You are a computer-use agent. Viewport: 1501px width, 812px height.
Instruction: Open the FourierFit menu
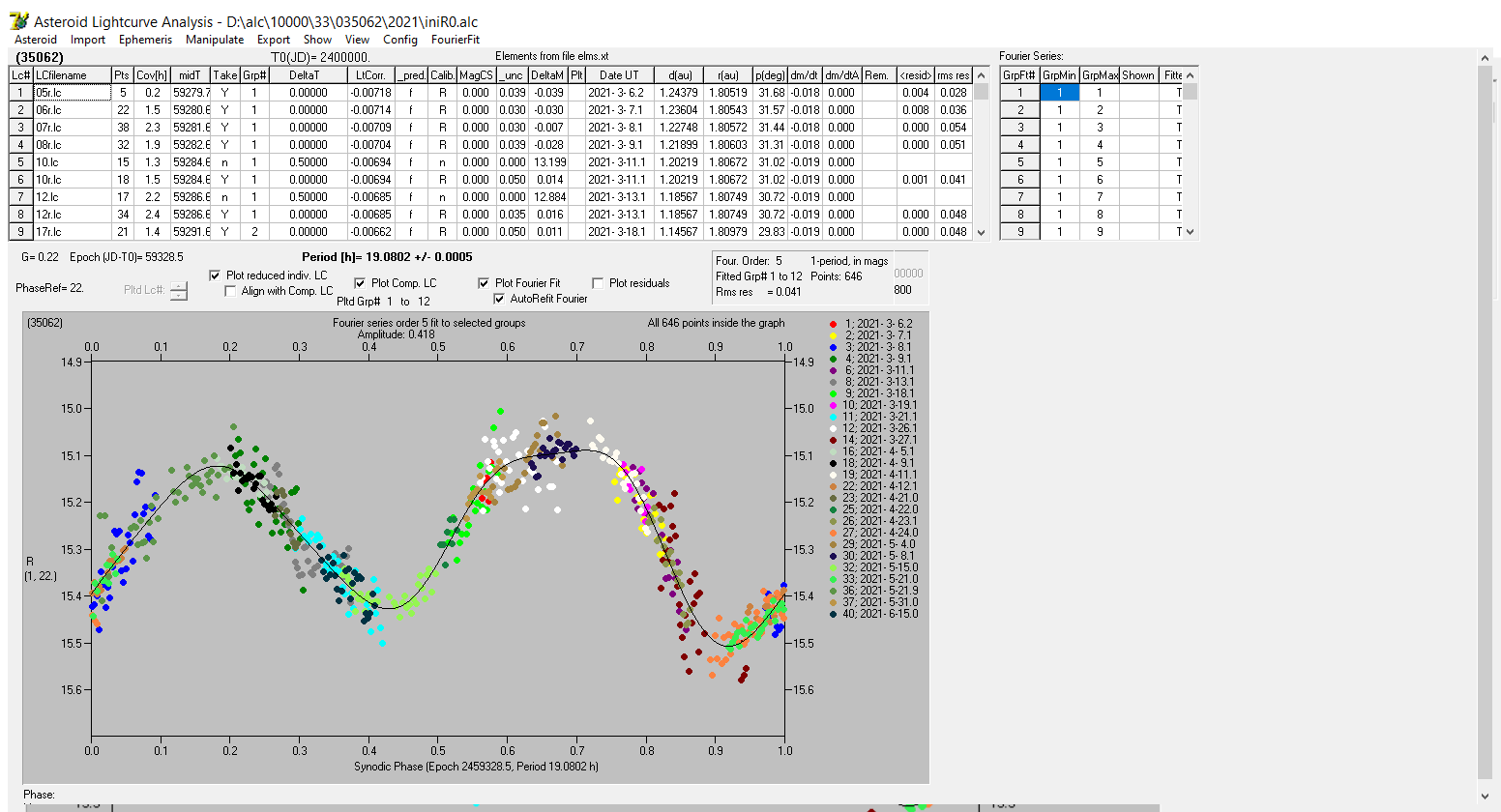(x=456, y=40)
